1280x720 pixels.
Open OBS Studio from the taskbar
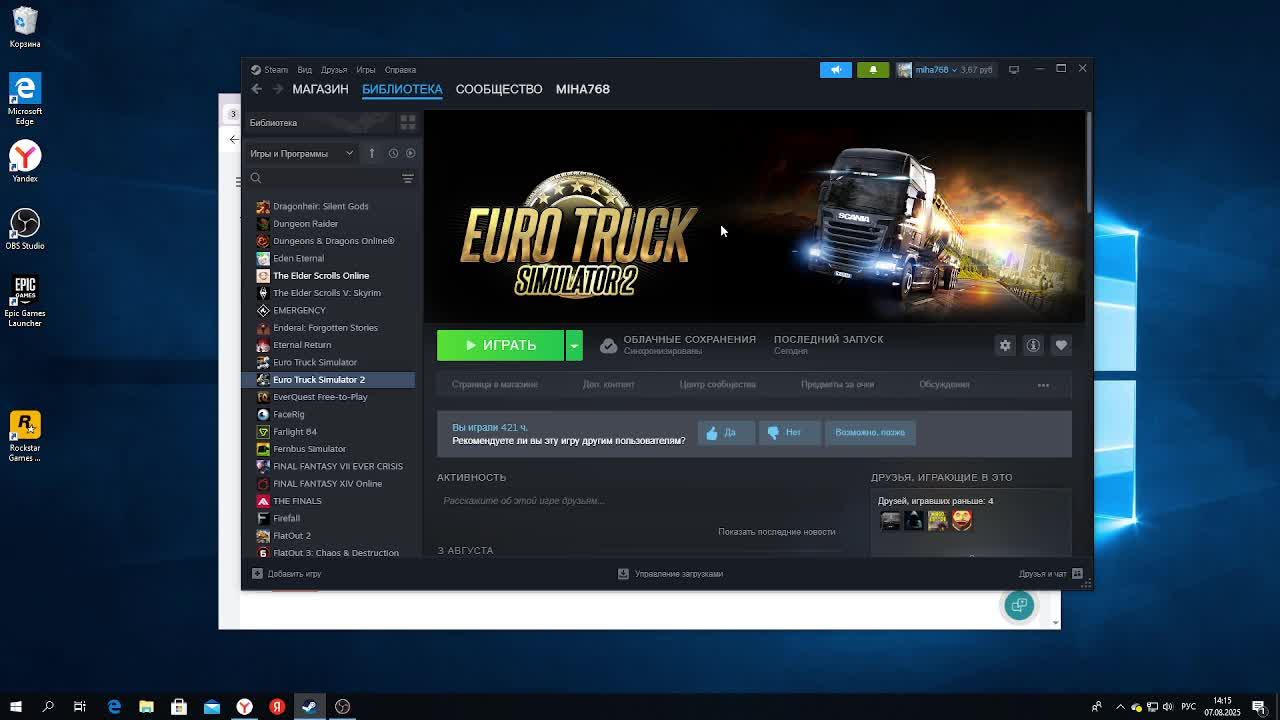tap(342, 707)
